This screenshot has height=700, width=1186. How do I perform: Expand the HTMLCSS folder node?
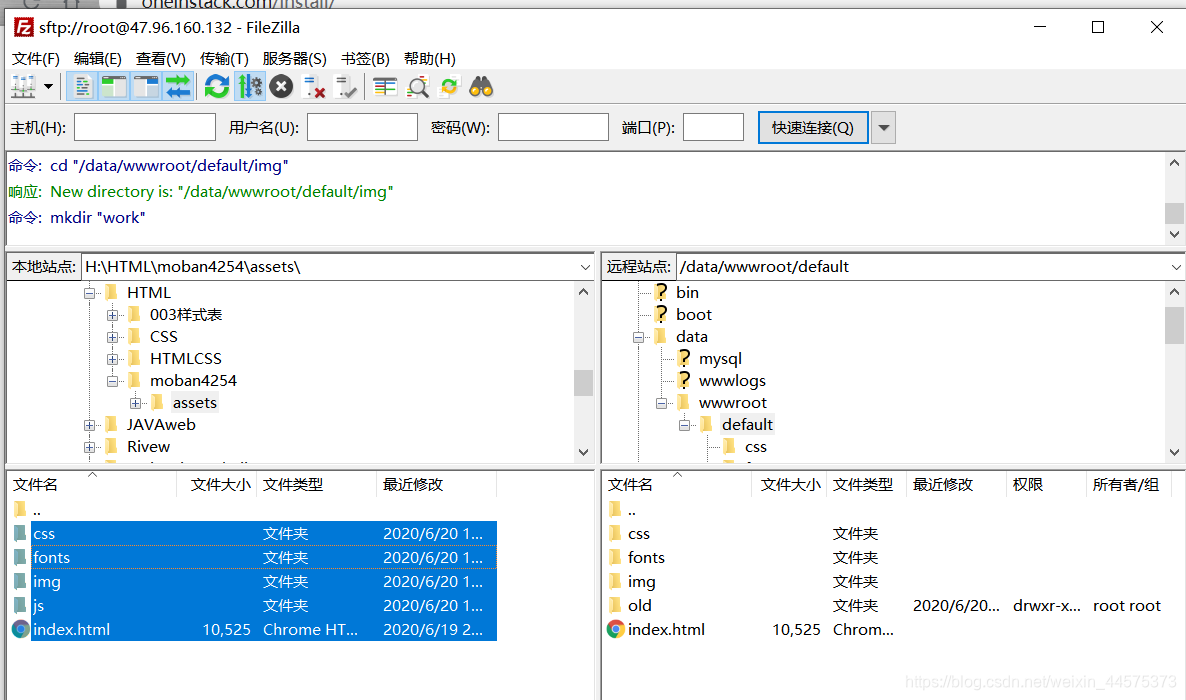(112, 359)
